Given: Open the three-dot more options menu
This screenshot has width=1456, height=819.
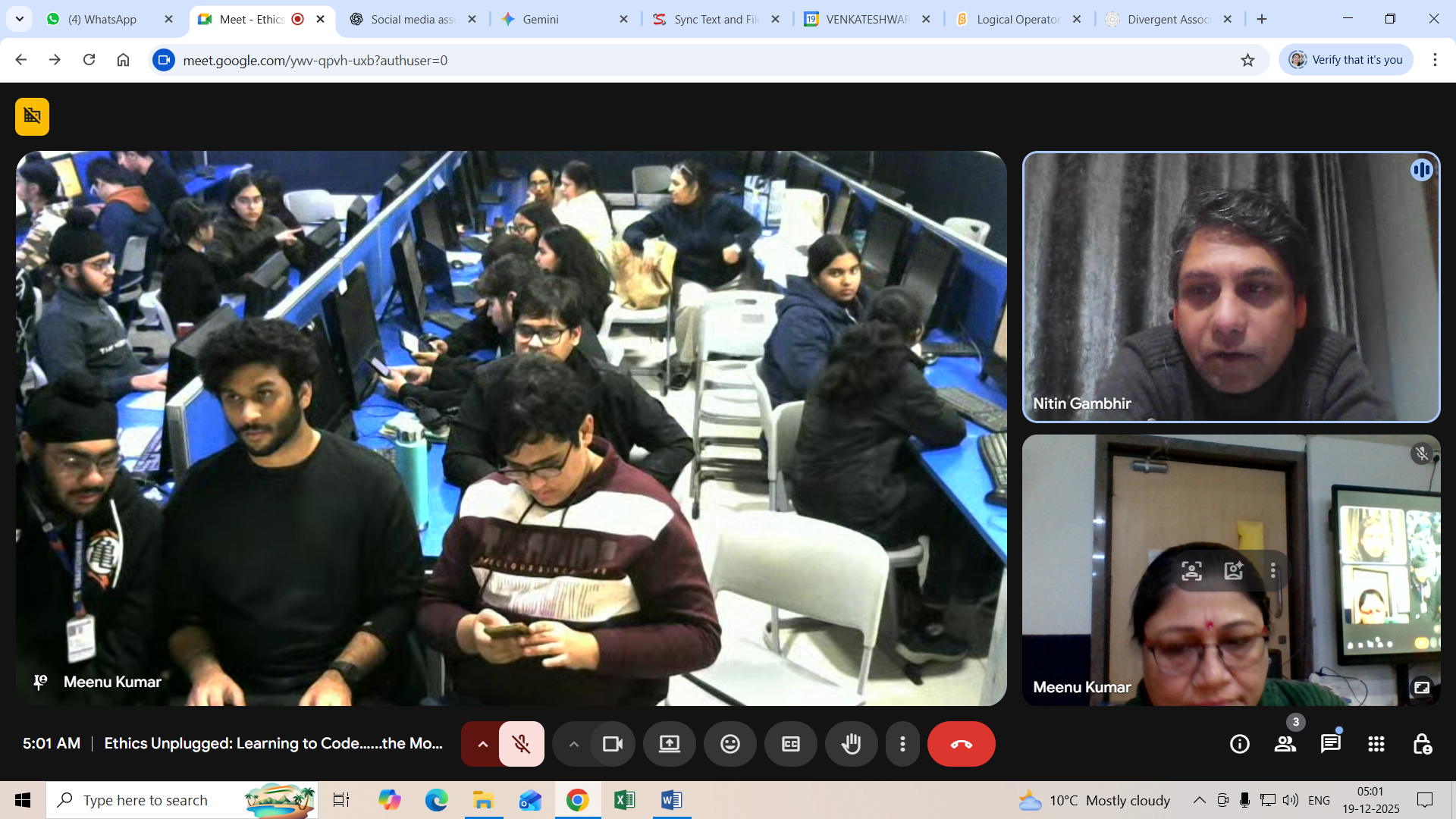Looking at the screenshot, I should (x=902, y=744).
